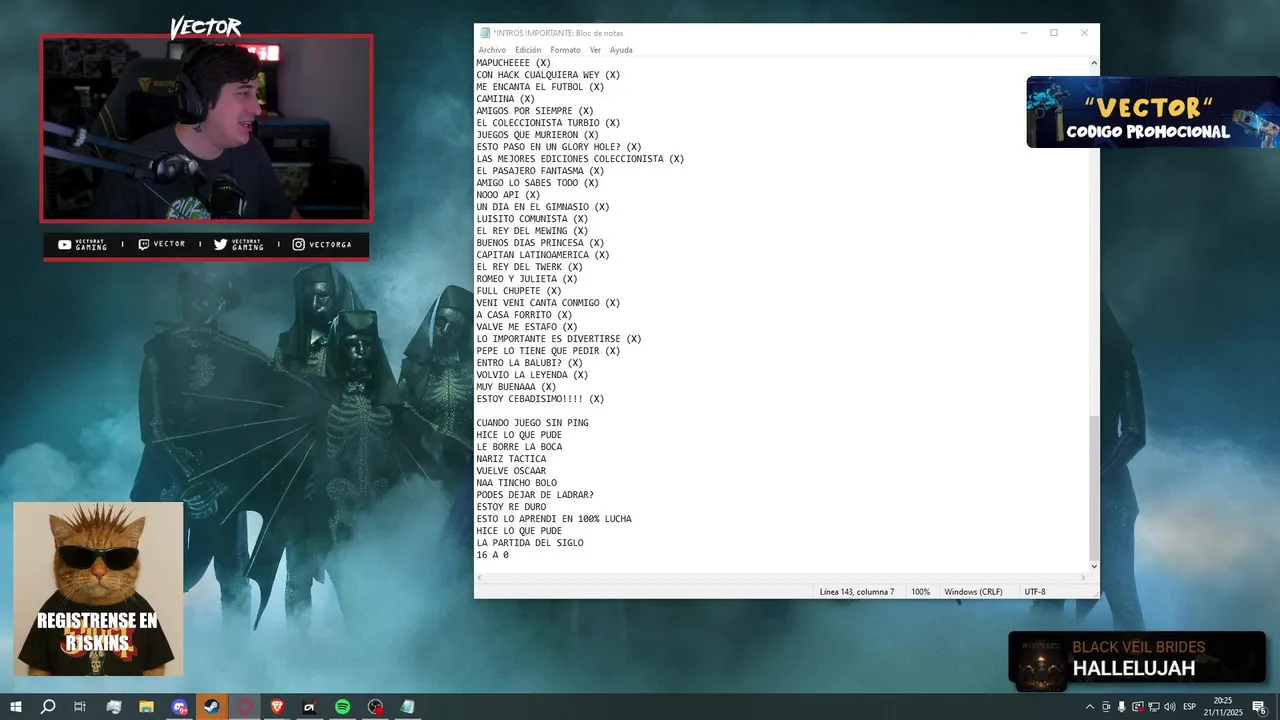This screenshot has width=1280, height=720.
Task: Click the line 'ESTO LO APRENDI EN 100% LUCHA'
Action: 554,519
